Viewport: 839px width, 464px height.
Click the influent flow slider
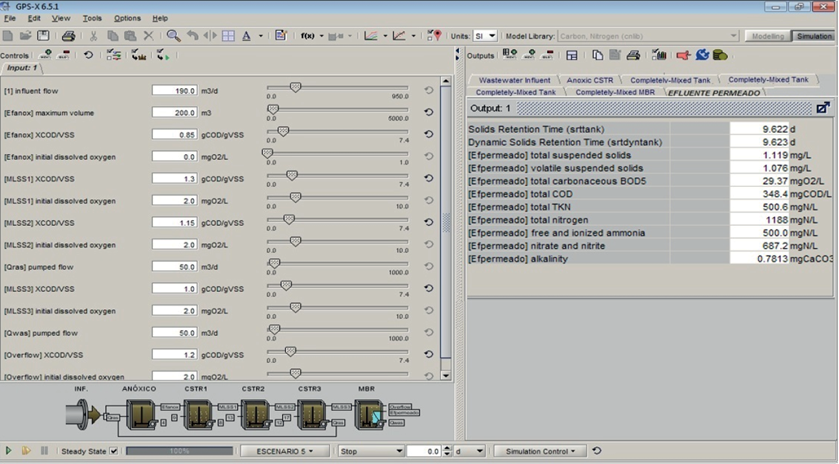click(x=295, y=87)
